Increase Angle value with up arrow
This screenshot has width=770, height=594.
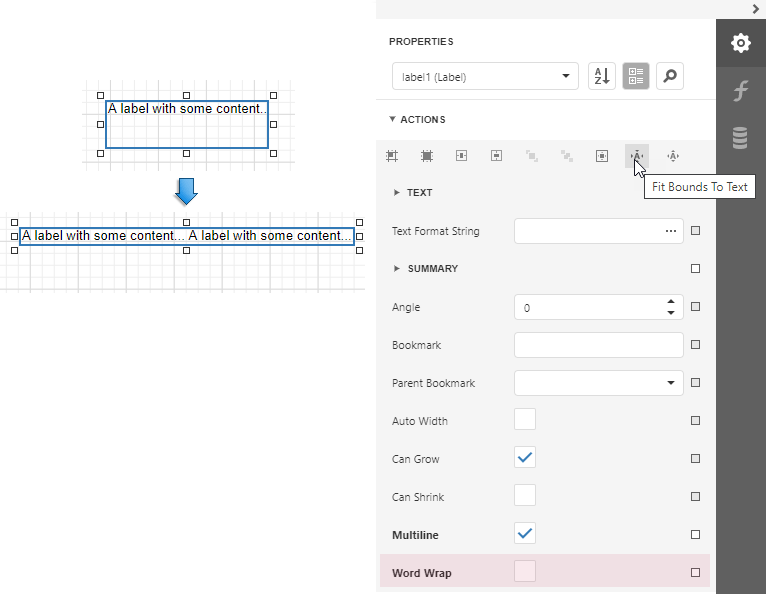coord(671,301)
